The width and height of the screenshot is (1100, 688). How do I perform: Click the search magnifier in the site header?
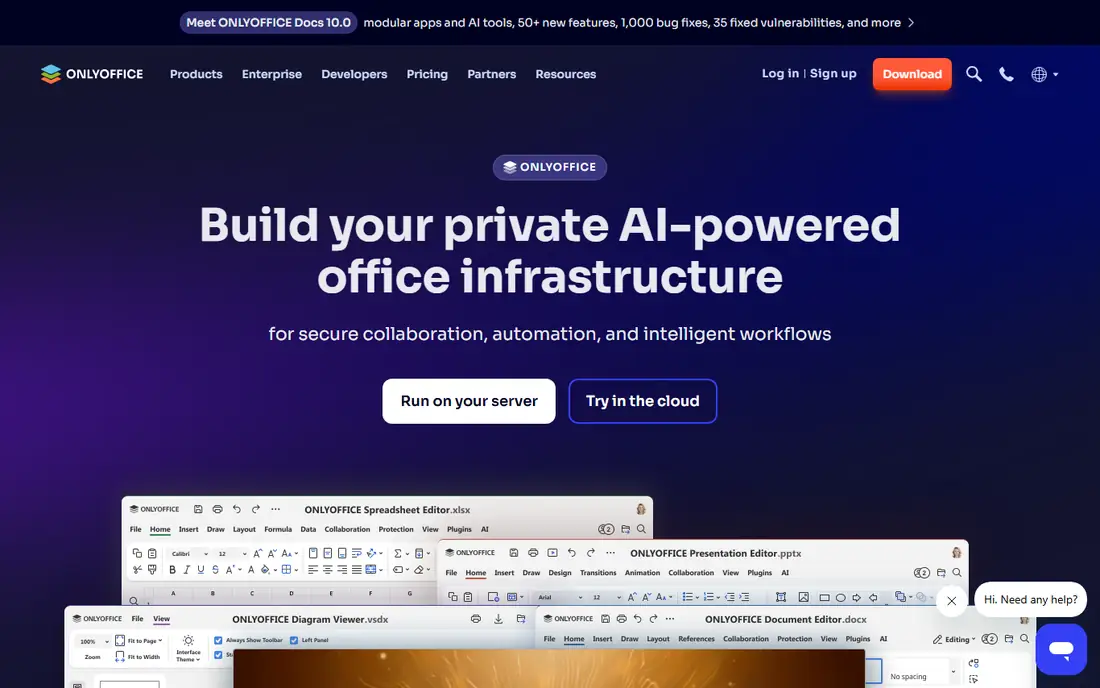click(x=973, y=74)
